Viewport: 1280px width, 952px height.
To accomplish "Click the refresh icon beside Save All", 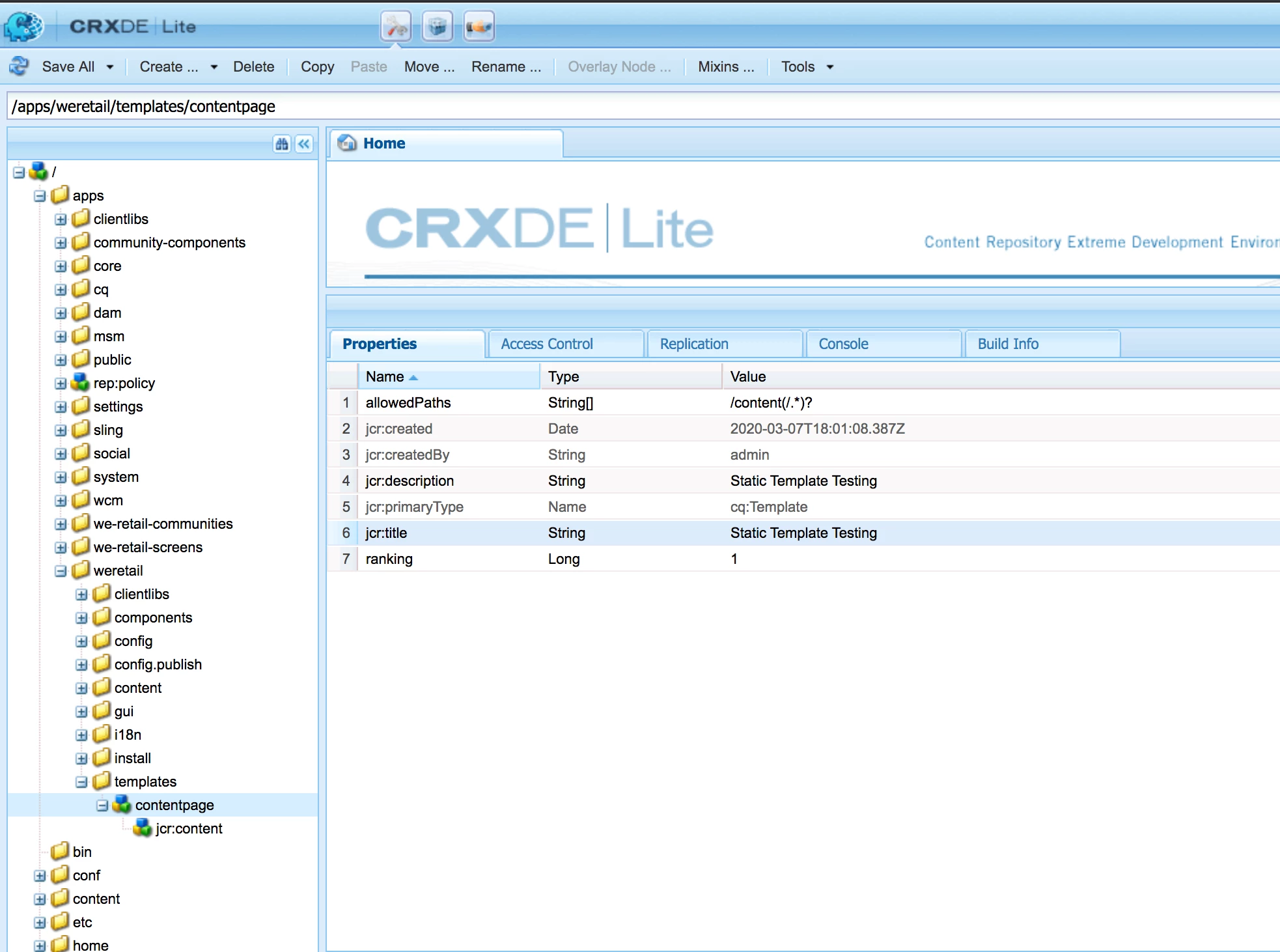I will click(x=19, y=66).
